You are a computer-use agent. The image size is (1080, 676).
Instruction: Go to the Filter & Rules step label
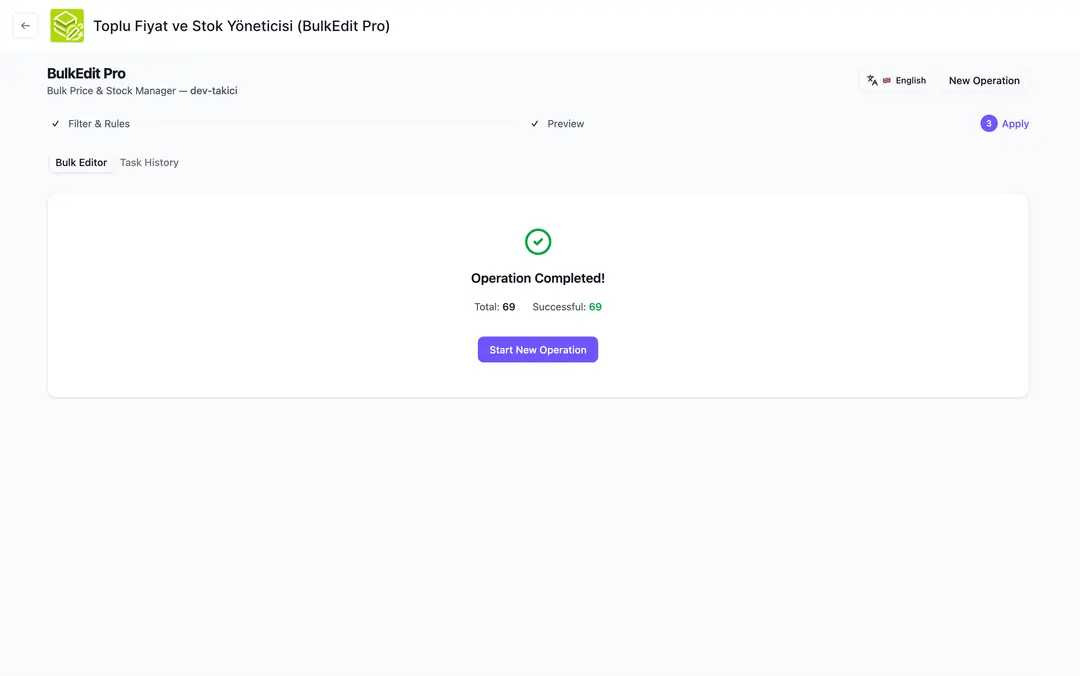[99, 124]
